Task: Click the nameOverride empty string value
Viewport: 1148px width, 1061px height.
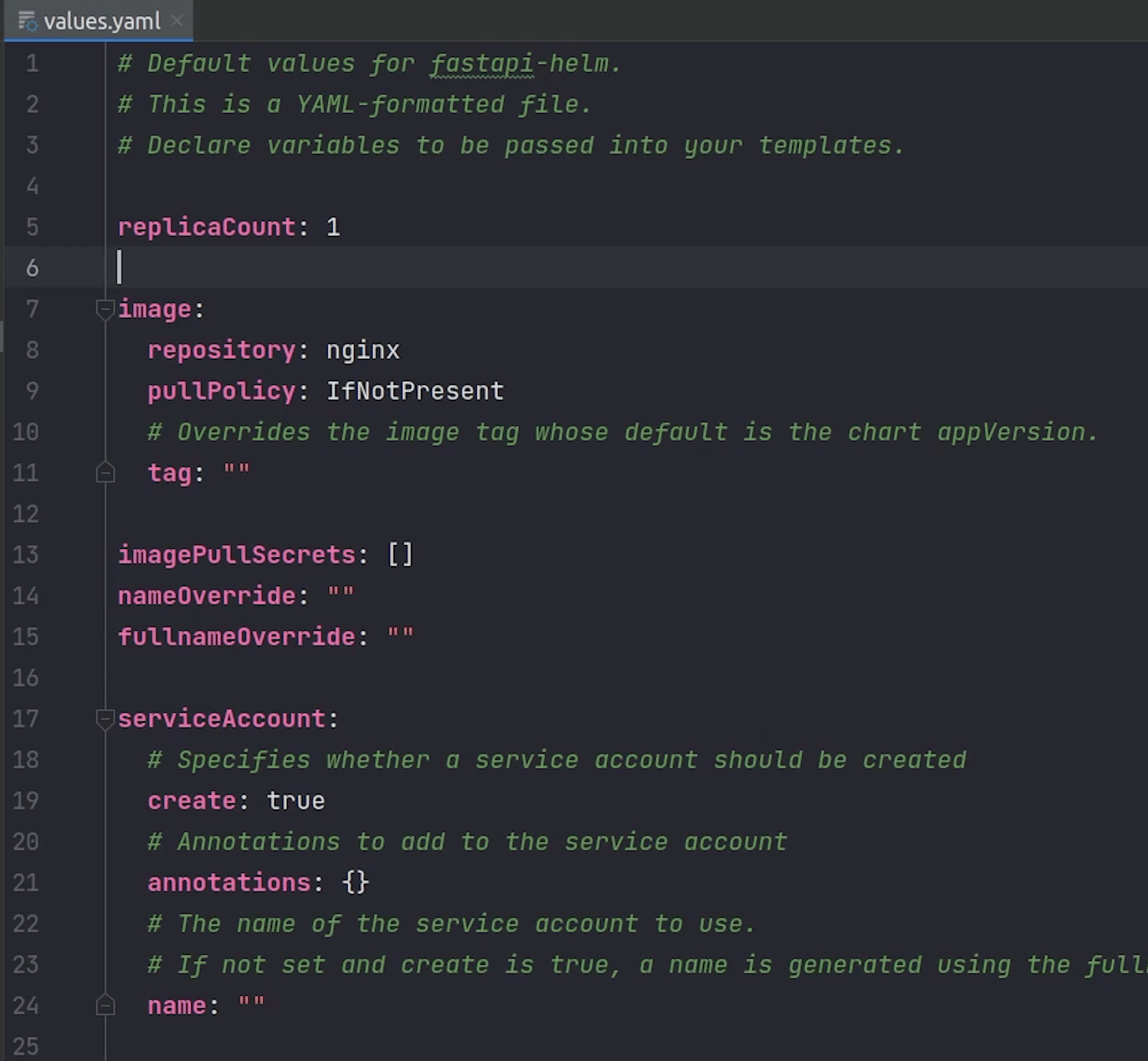Action: click(x=340, y=596)
